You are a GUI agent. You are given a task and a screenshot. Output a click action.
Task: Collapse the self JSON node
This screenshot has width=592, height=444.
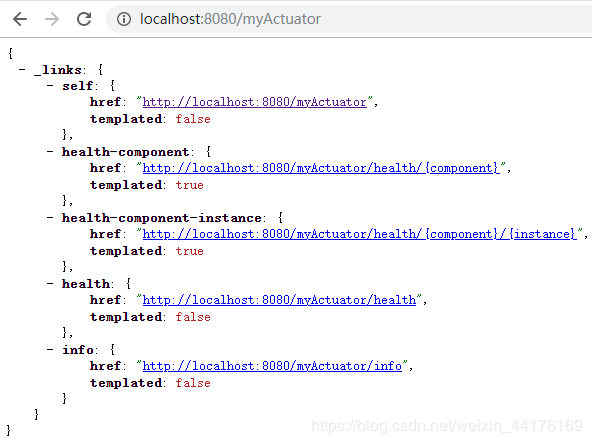pos(50,86)
